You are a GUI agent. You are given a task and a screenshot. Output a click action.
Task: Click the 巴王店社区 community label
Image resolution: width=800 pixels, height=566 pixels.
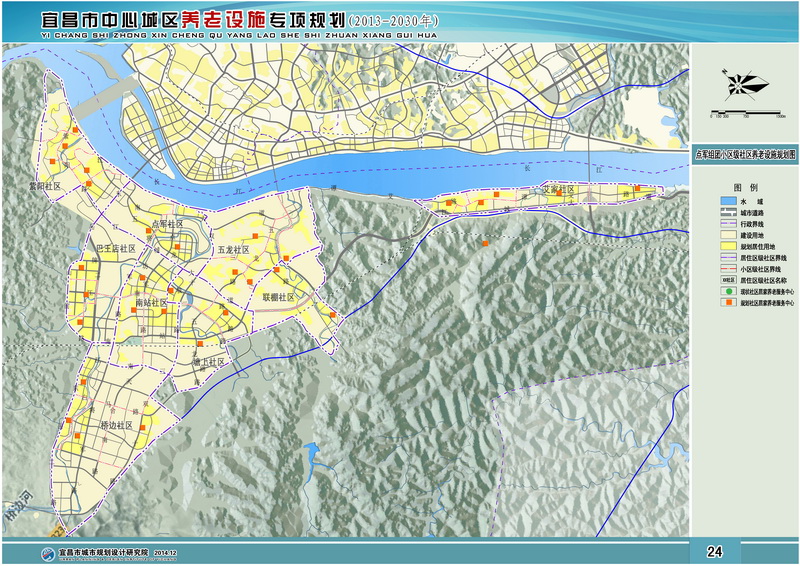tap(114, 247)
